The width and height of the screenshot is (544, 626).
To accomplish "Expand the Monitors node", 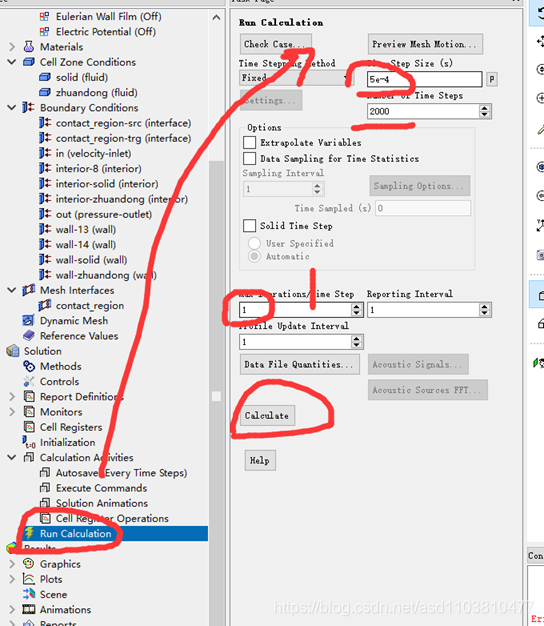I will click(12, 412).
